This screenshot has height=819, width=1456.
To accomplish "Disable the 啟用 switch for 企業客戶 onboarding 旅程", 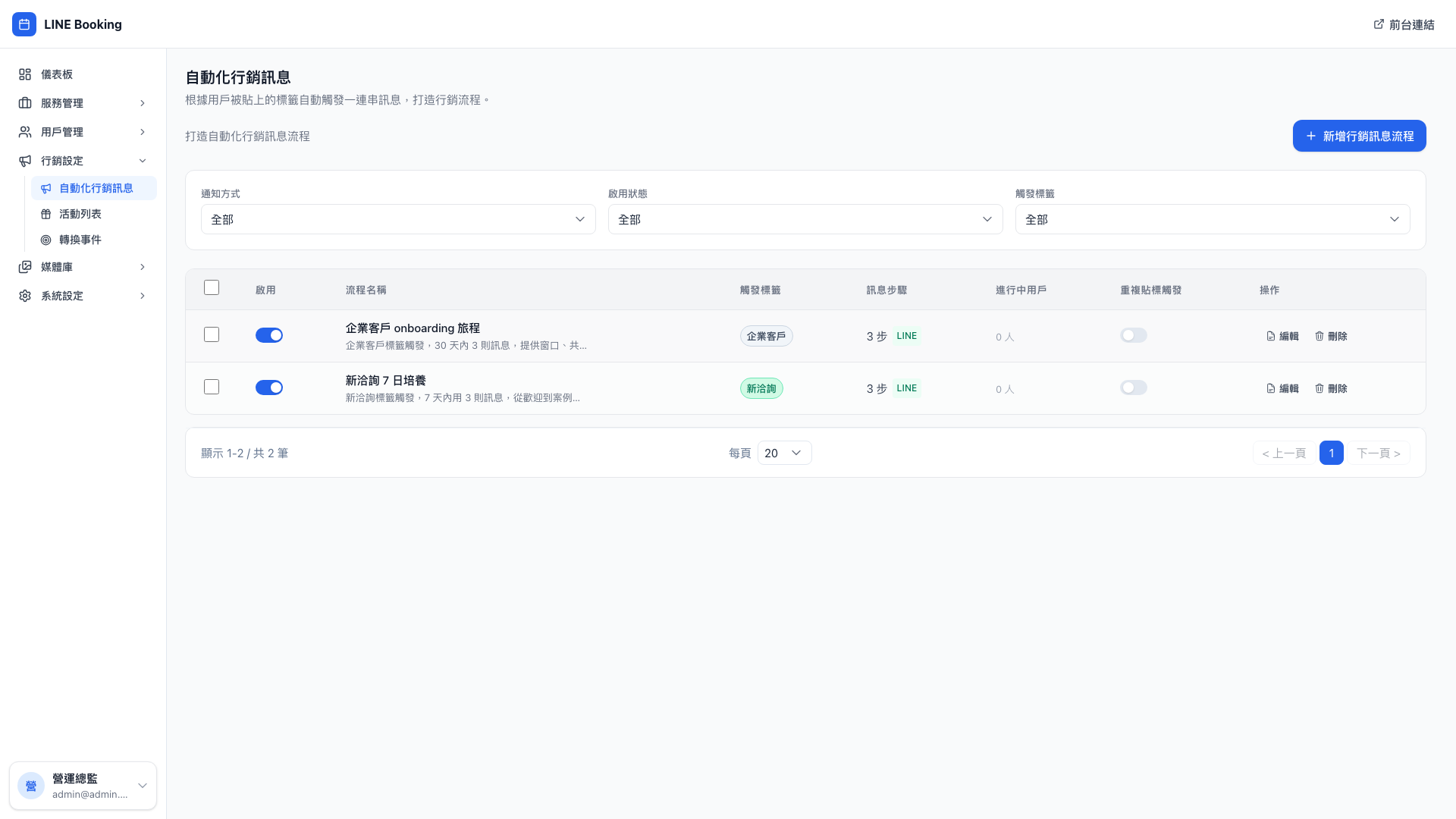I will [269, 335].
